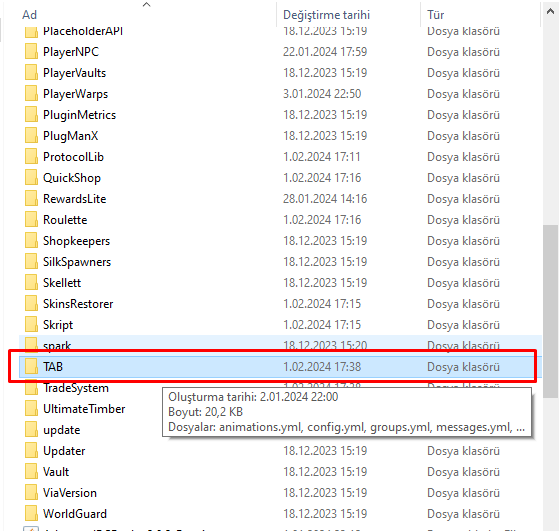Sort by Değiştirme tarihi column header
559x531 pixels.
(326, 15)
